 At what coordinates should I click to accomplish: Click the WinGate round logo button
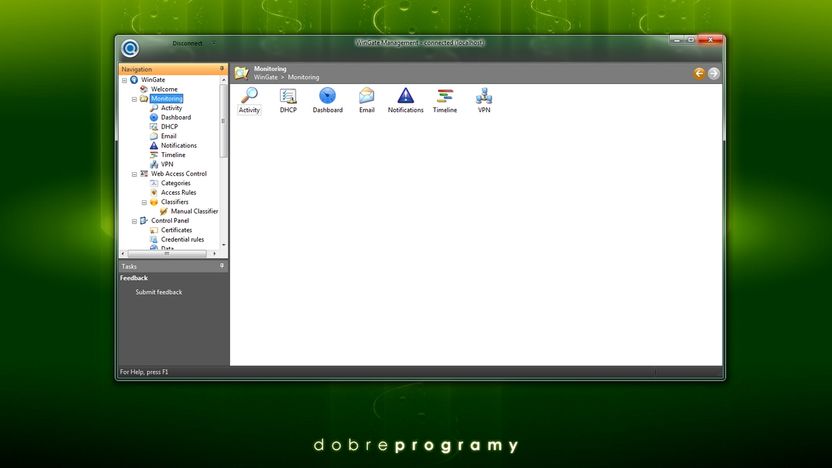130,48
